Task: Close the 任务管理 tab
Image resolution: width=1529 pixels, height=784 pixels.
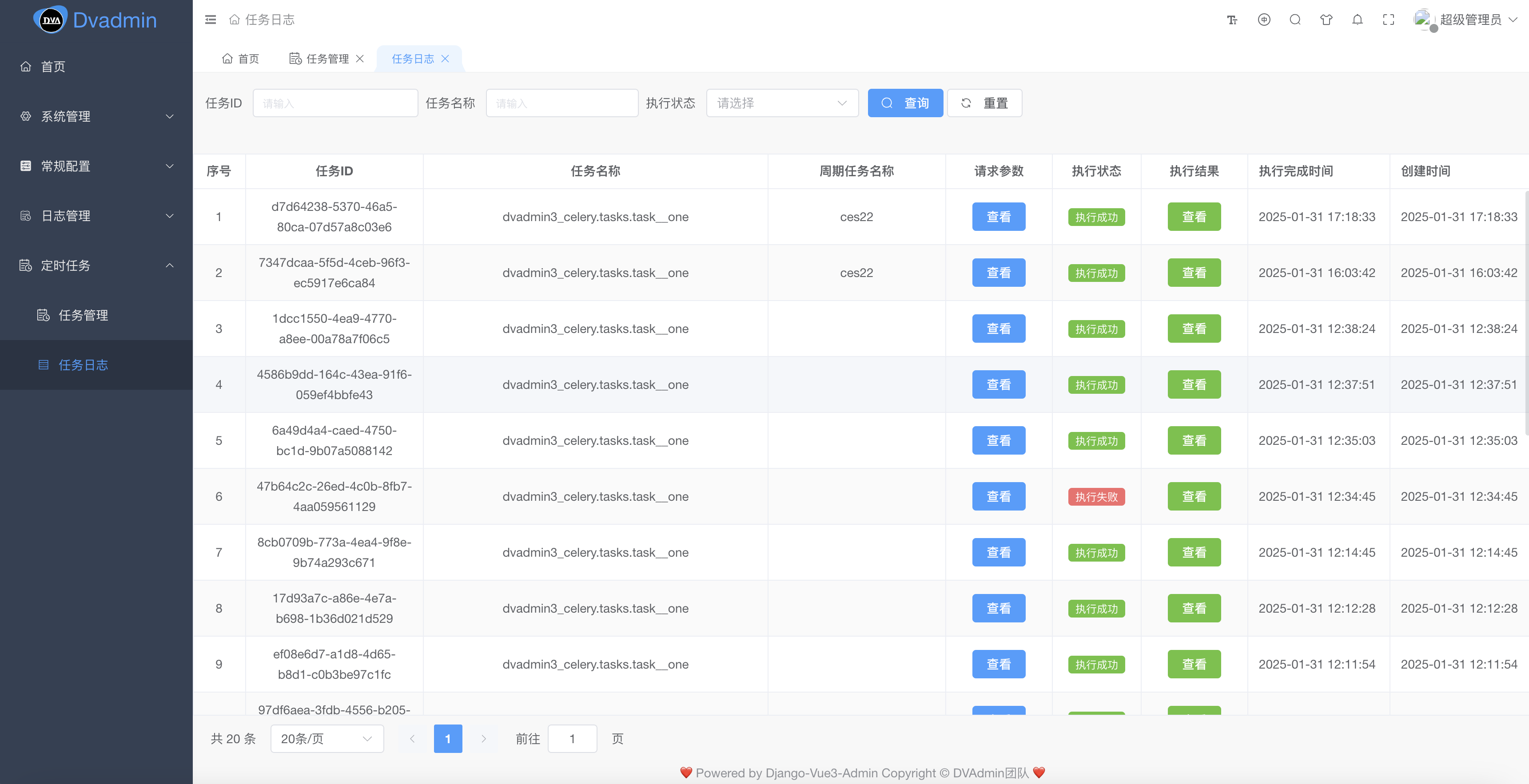Action: tap(360, 59)
